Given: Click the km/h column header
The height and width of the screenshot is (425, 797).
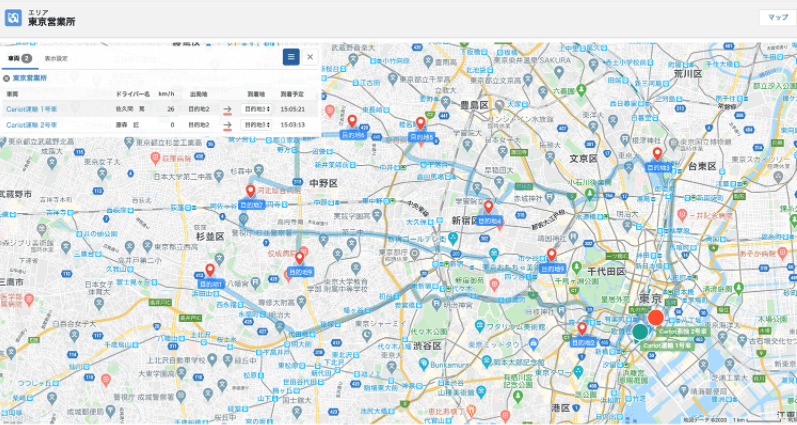Looking at the screenshot, I should click(166, 94).
